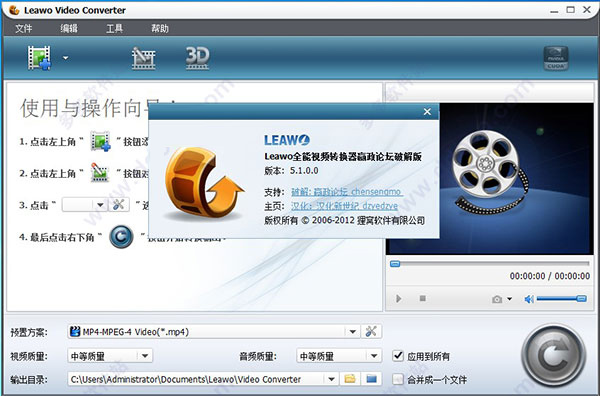Play the preview video
This screenshot has width=600, height=396.
pyautogui.click(x=398, y=298)
